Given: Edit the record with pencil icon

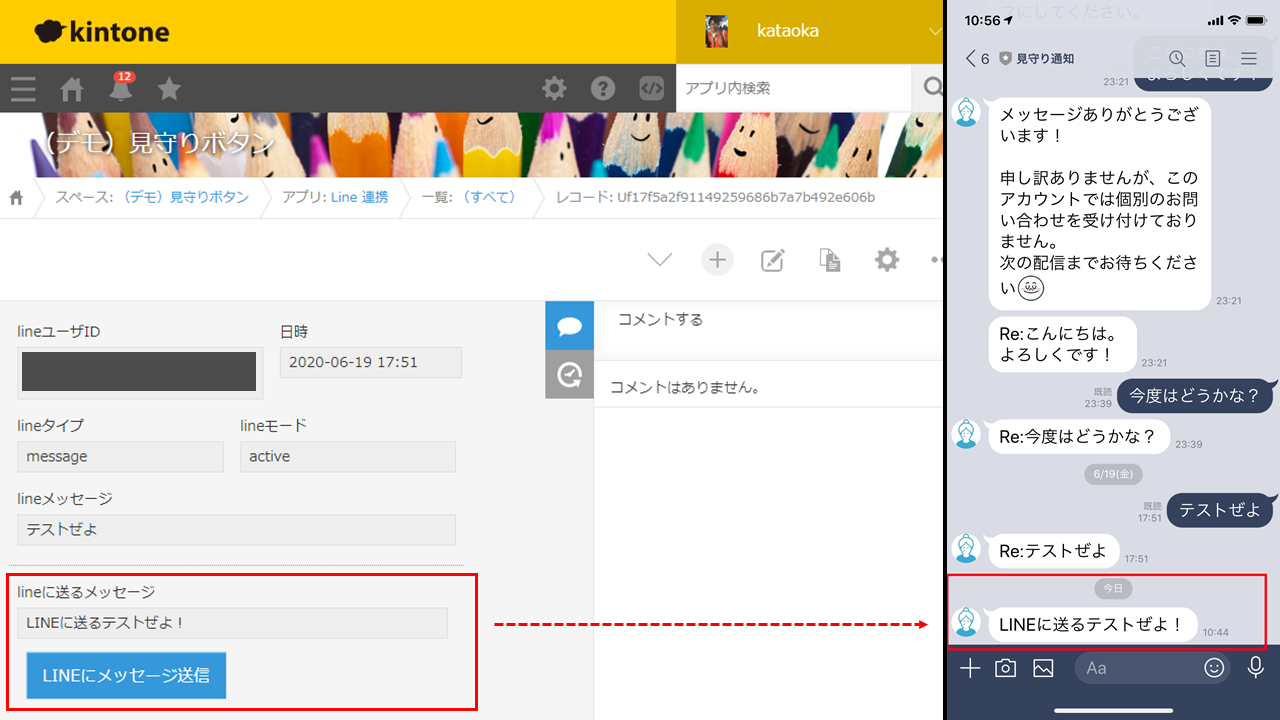Looking at the screenshot, I should (772, 260).
